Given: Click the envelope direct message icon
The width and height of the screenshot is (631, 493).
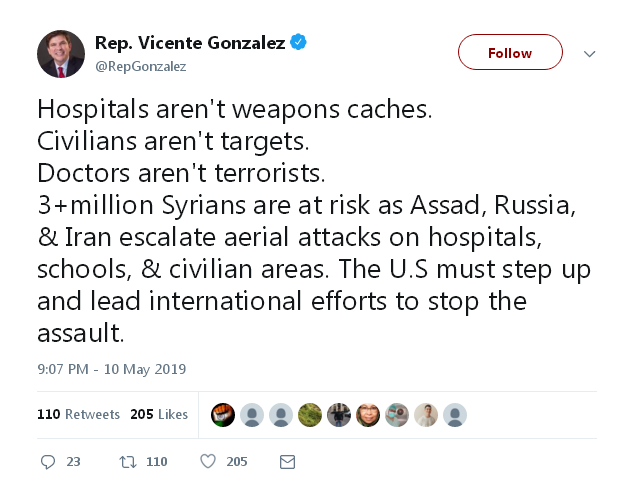Looking at the screenshot, I should (287, 462).
